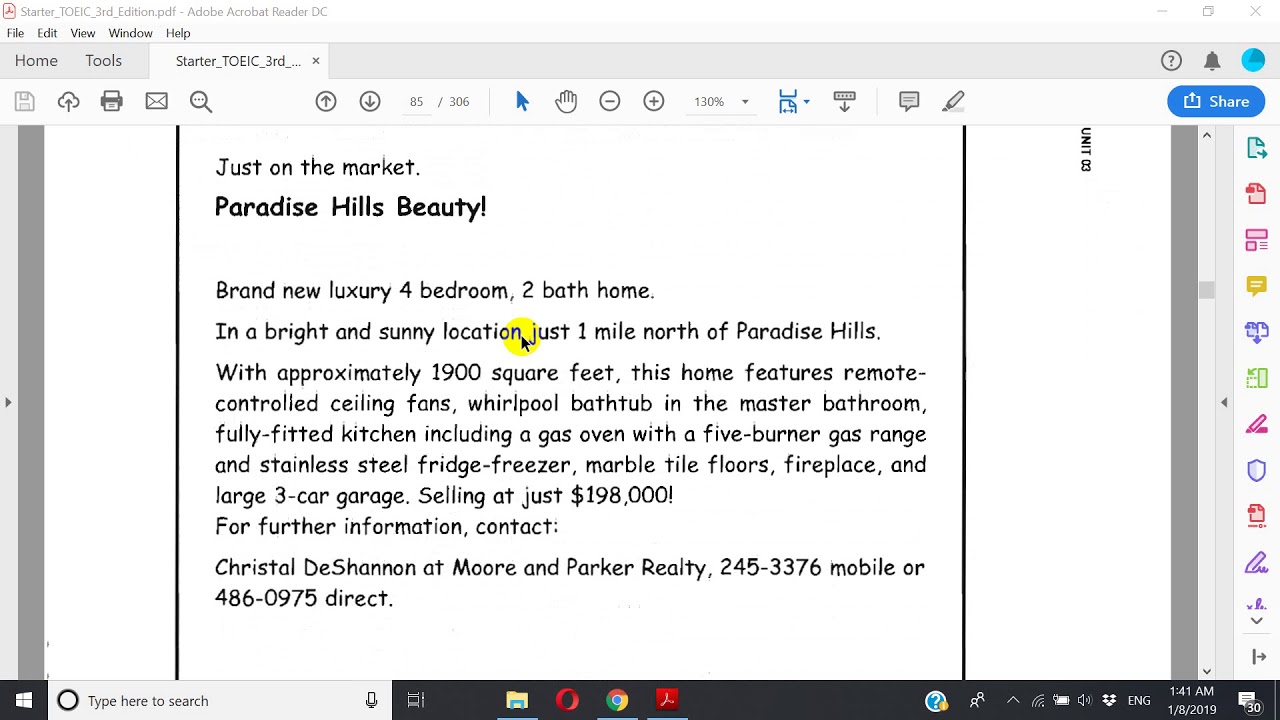Open the View menu
The width and height of the screenshot is (1280, 720).
coord(83,33)
